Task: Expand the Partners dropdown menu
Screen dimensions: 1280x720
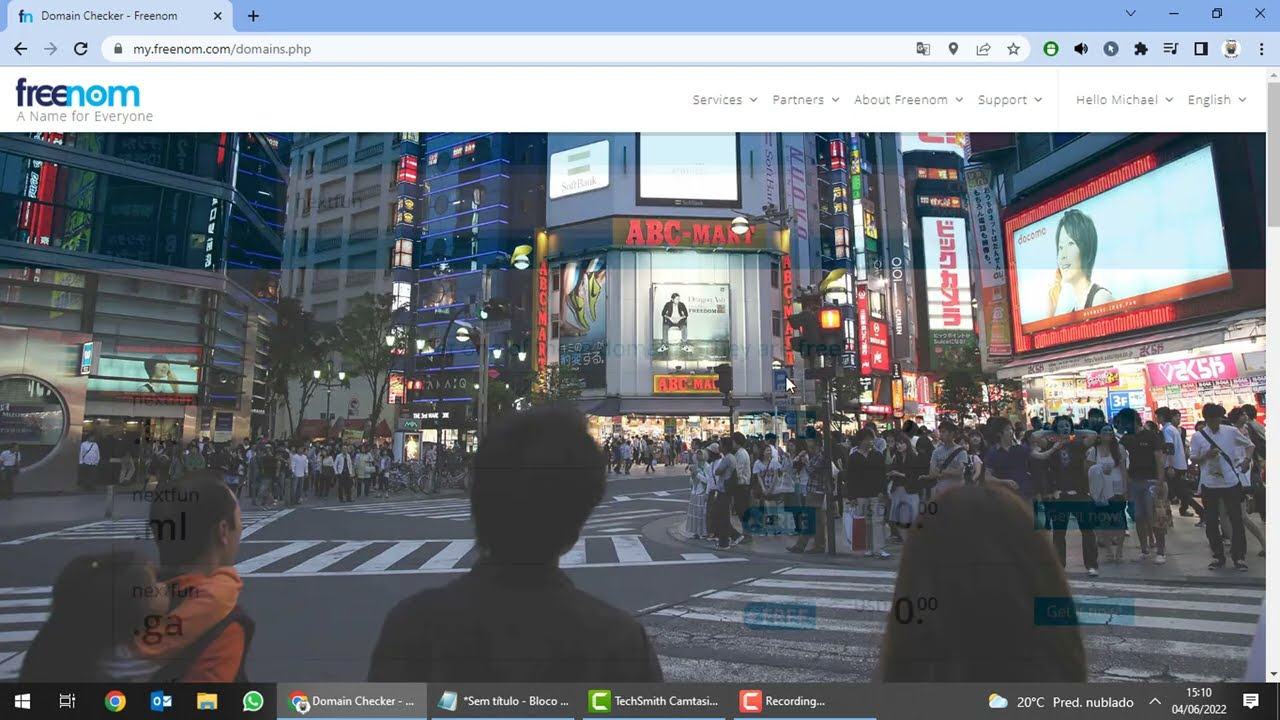Action: point(806,99)
